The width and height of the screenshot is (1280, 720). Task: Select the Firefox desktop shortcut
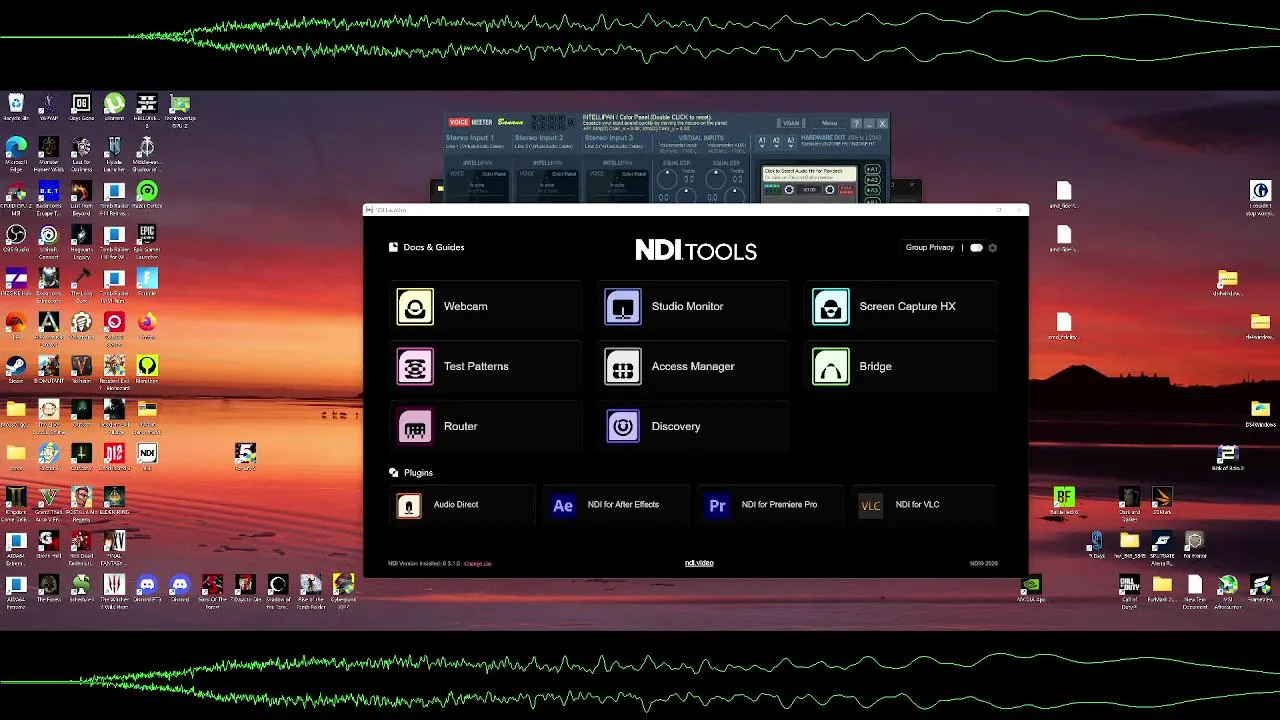[x=147, y=327]
